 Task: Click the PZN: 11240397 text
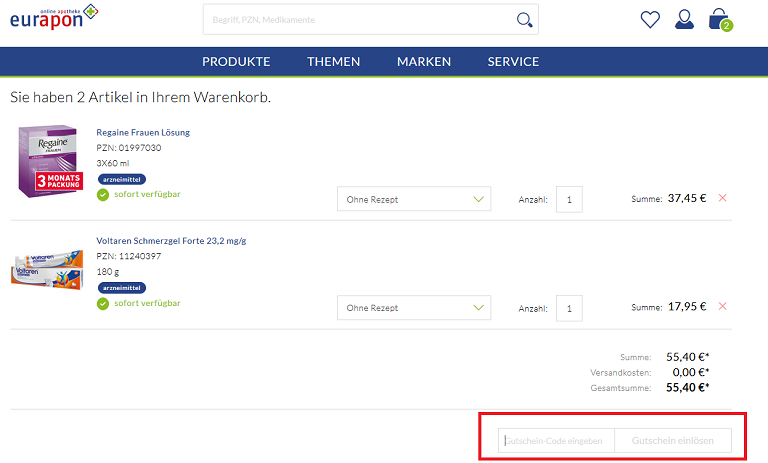[129, 256]
